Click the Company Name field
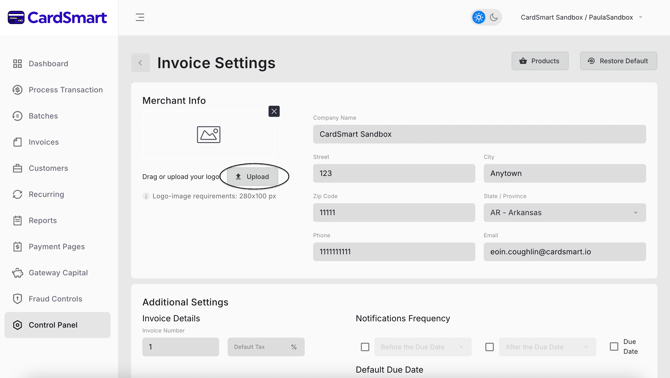The image size is (670, 378). coord(479,134)
